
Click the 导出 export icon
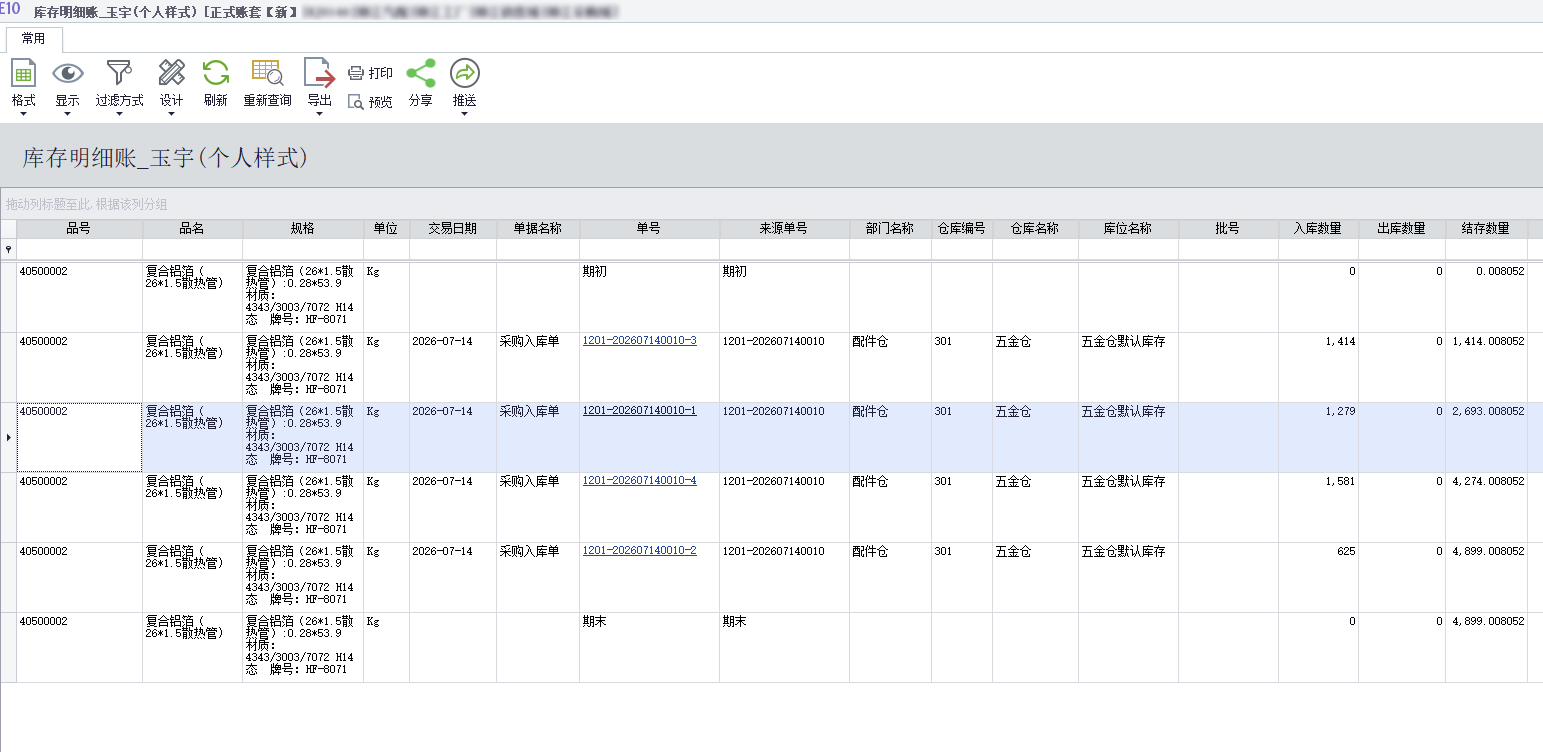point(319,73)
